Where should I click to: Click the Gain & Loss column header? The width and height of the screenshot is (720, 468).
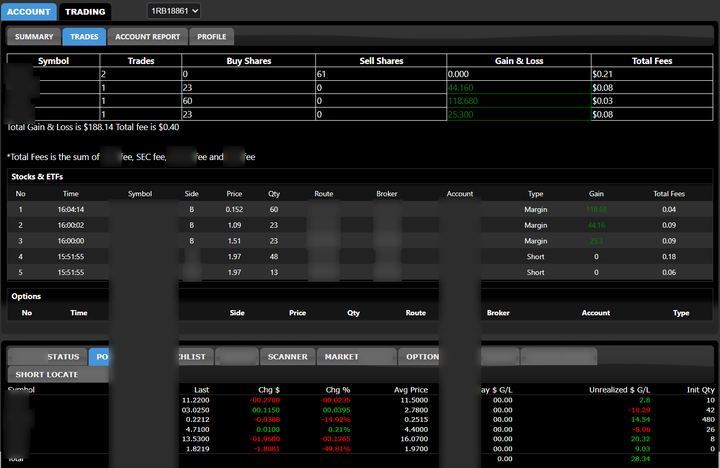pos(519,61)
